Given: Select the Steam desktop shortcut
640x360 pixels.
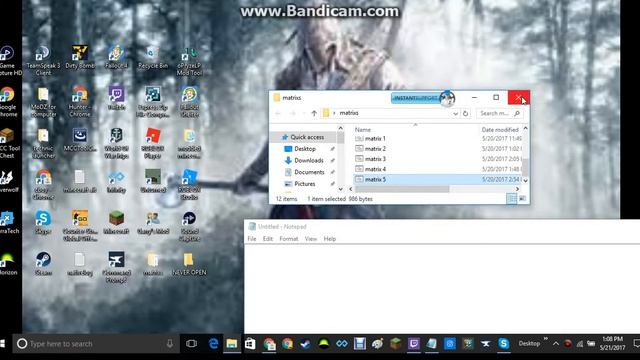Looking at the screenshot, I should click(43, 264).
